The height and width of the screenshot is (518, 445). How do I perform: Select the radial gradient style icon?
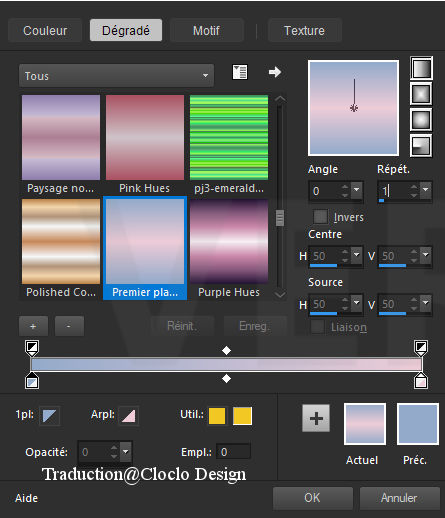point(421,145)
